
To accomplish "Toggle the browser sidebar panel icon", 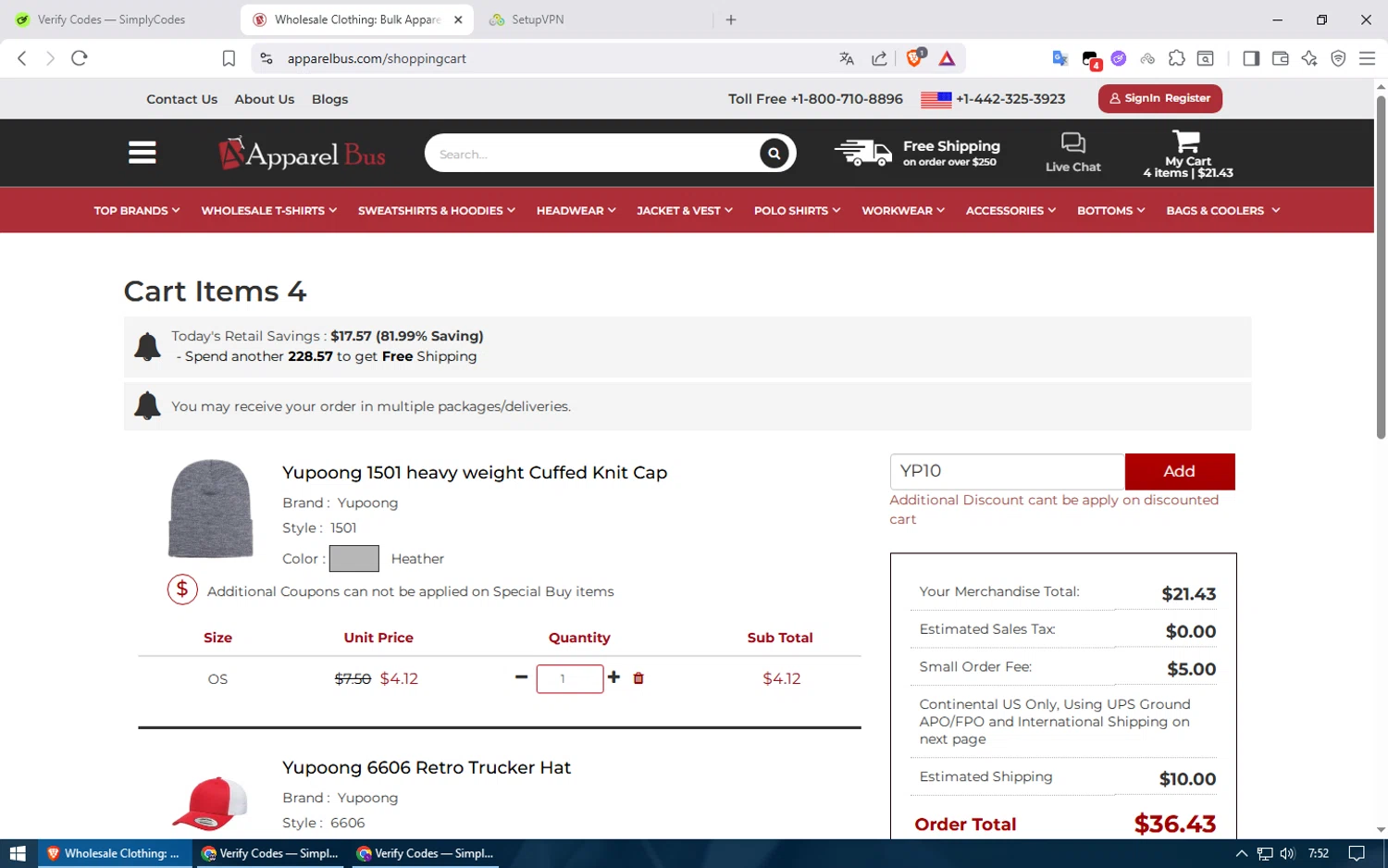I will [1251, 58].
